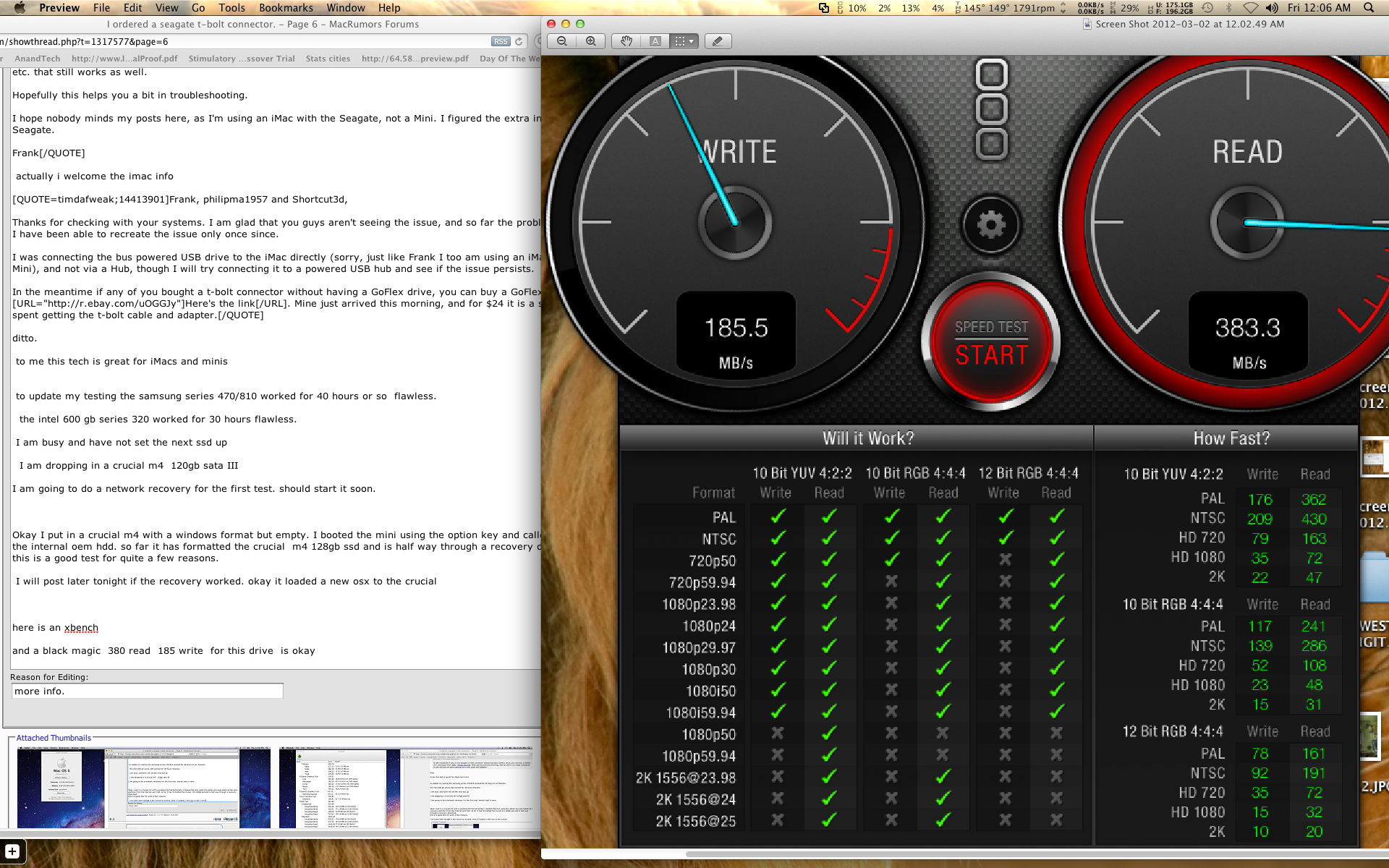The image size is (1389, 868).
Task: Open the selection tool dropdown arrow
Action: coord(692,41)
